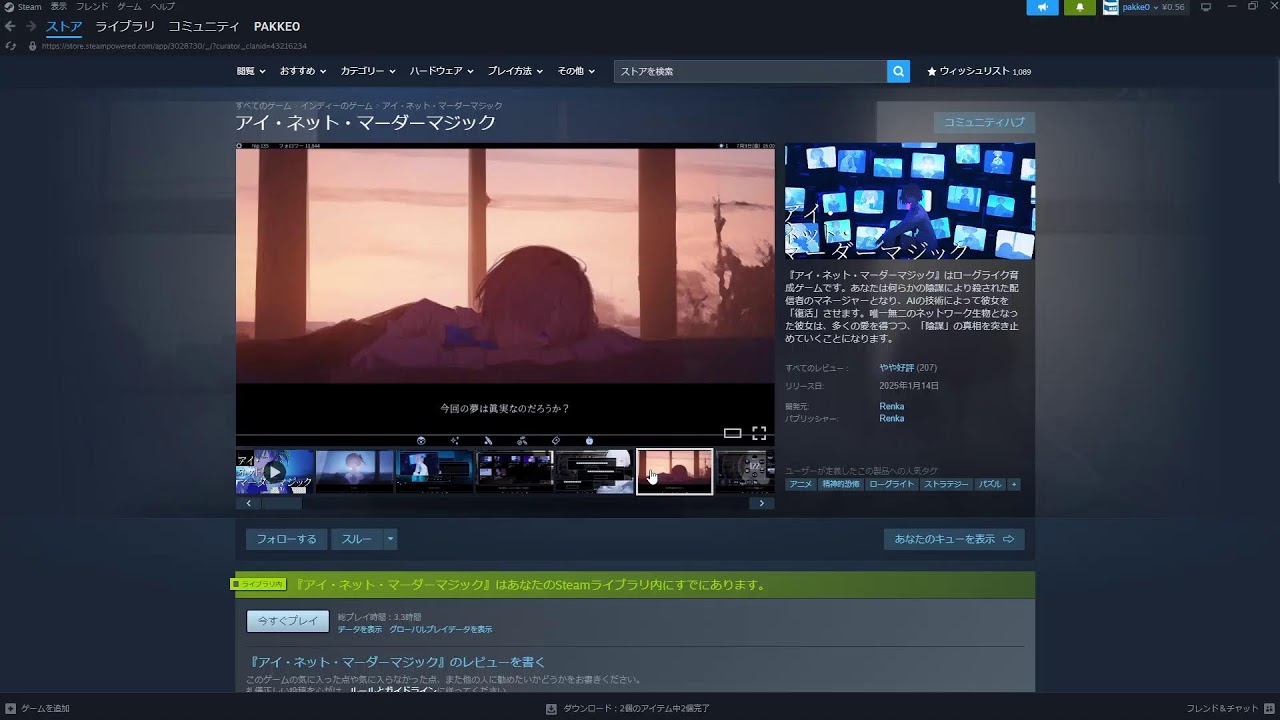Select the パズル tag

click(x=989, y=484)
